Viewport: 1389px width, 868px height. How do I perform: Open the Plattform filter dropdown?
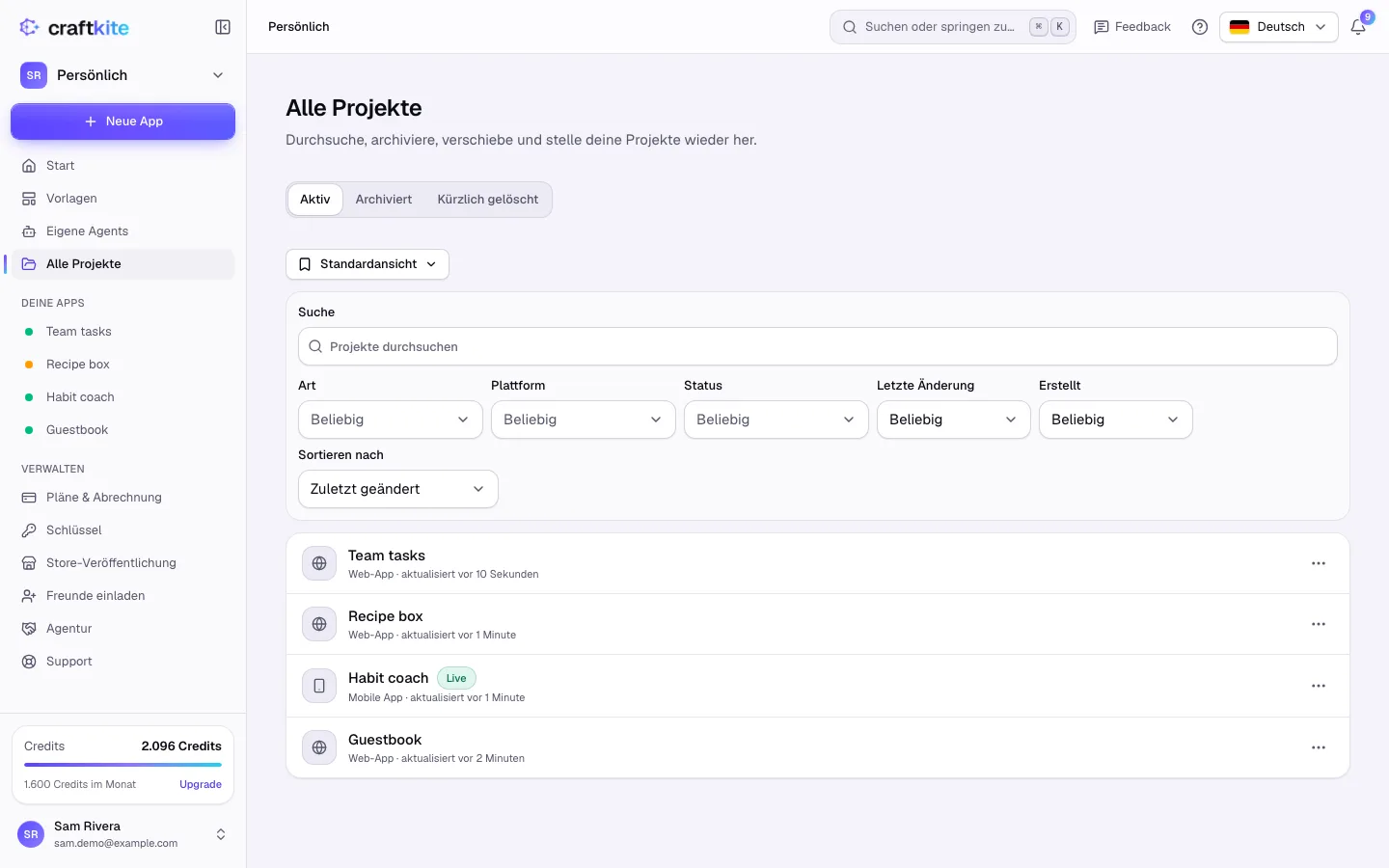584,420
